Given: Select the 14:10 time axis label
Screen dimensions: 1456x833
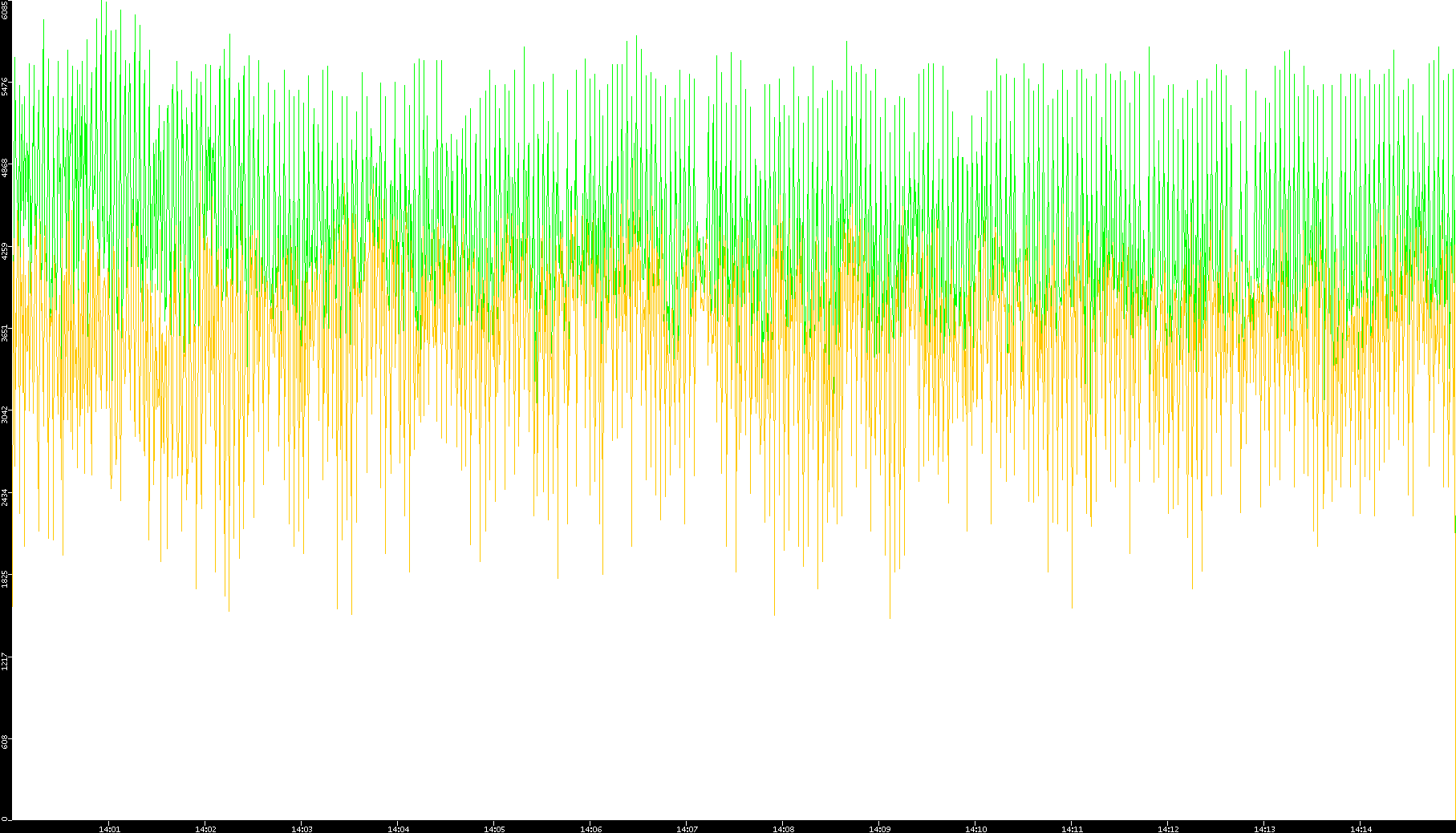Looking at the screenshot, I should (975, 829).
